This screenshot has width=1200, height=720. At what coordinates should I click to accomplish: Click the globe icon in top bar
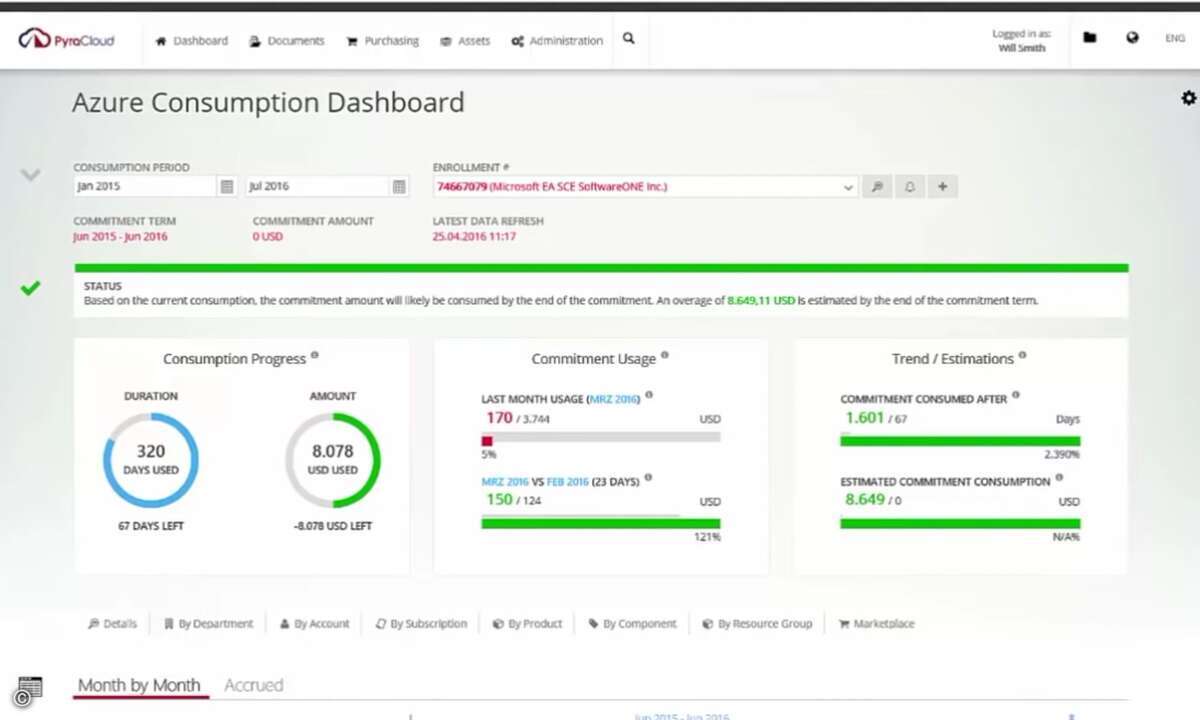pos(1132,38)
